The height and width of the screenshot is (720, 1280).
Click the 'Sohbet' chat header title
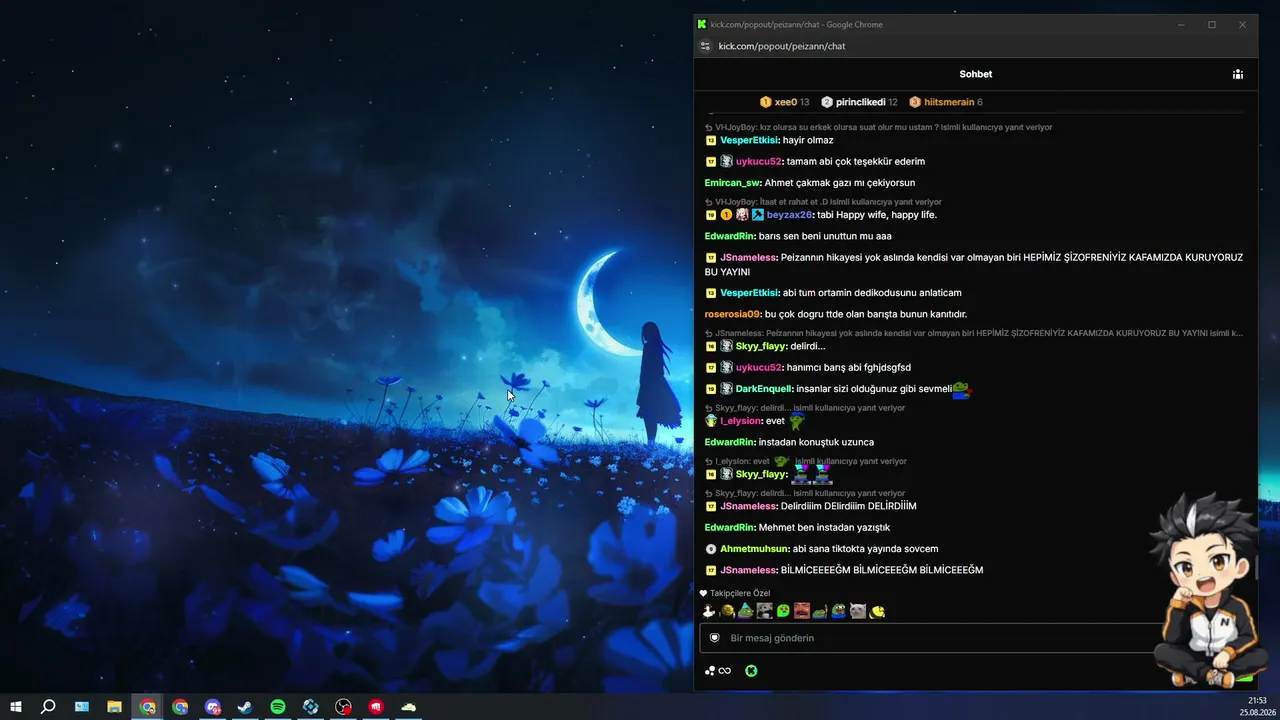point(976,74)
